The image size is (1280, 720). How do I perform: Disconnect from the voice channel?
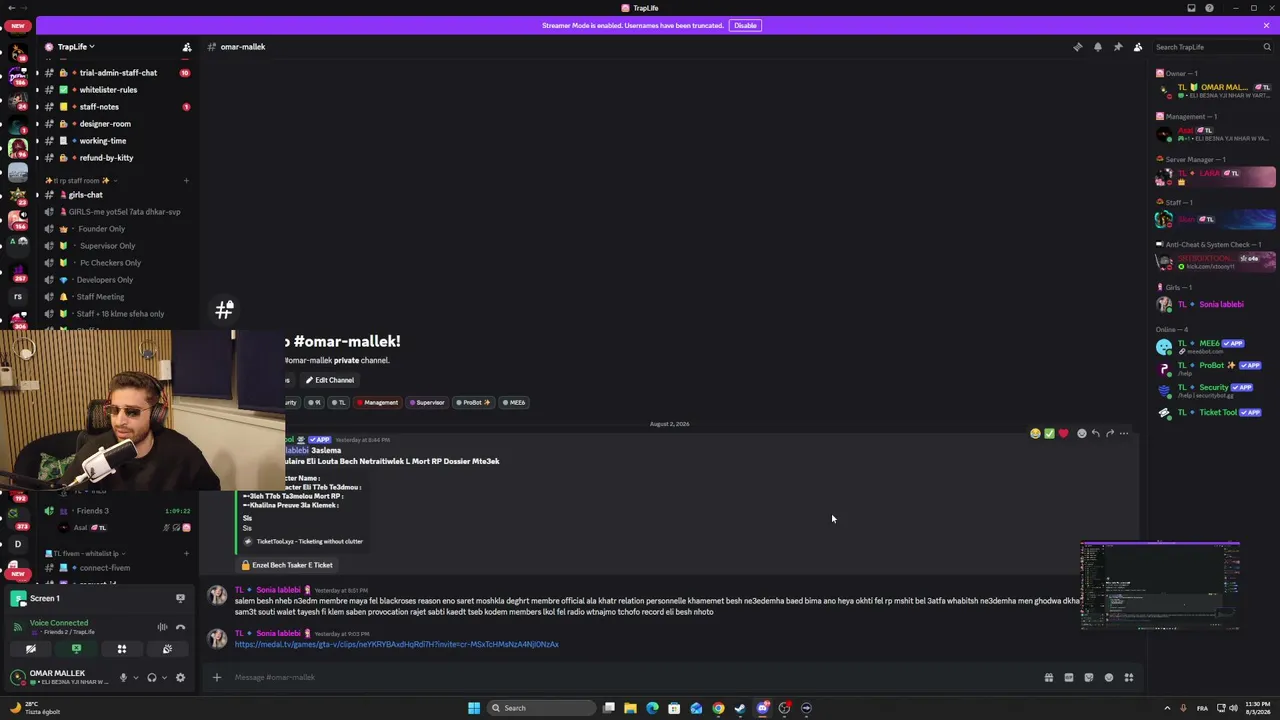click(180, 627)
